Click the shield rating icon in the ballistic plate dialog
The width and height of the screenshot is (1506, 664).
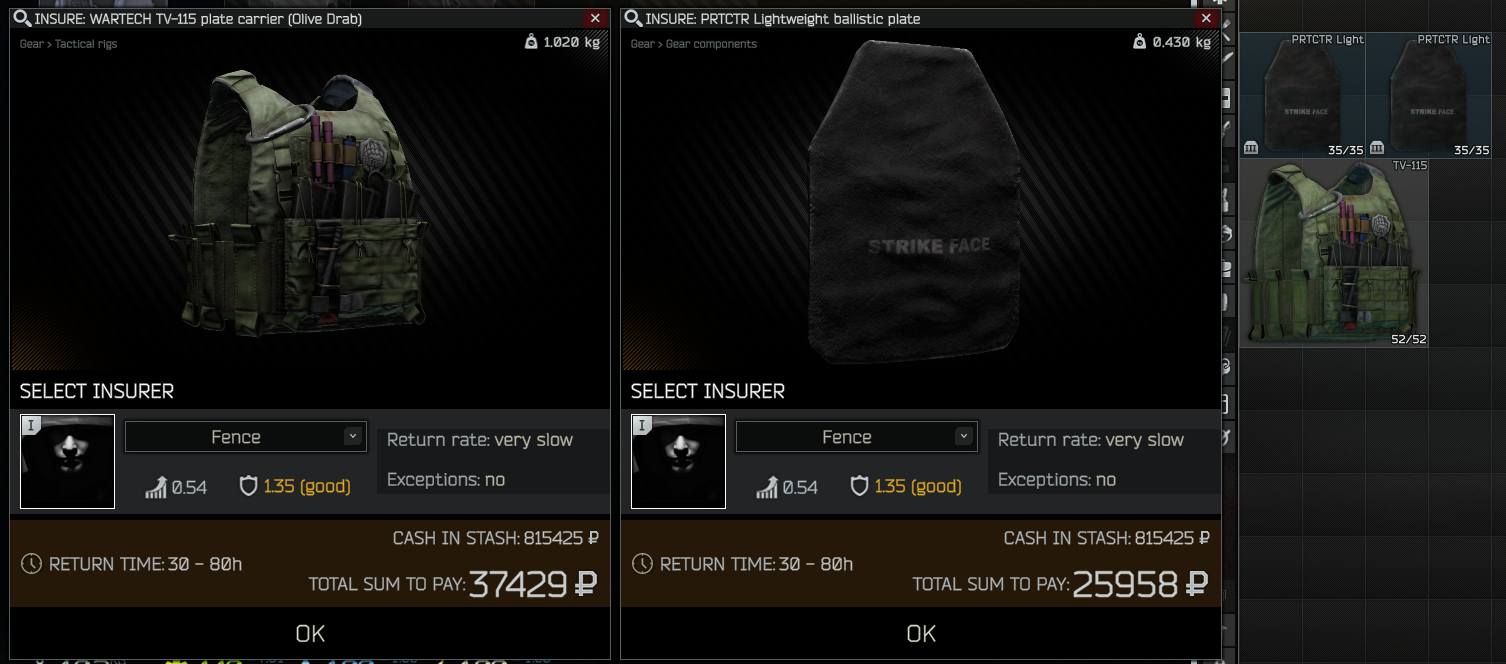click(x=860, y=487)
